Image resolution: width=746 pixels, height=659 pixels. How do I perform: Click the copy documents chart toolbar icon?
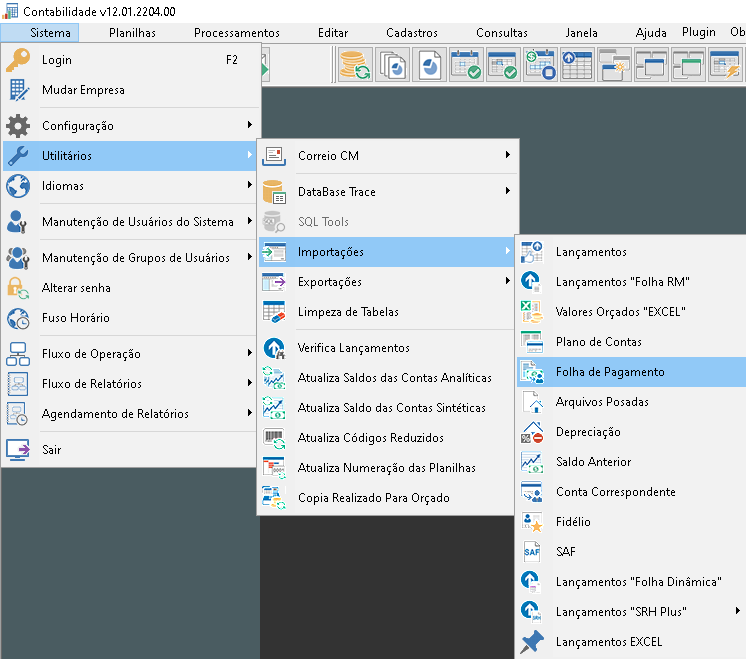click(x=393, y=65)
